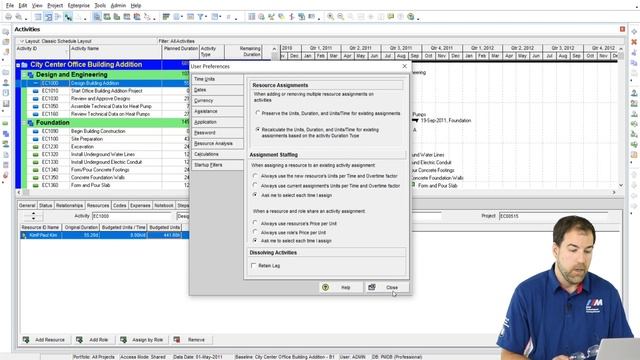This screenshot has height=360, width=640.
Task: Switch to the Dates preferences tab
Action: point(217,90)
